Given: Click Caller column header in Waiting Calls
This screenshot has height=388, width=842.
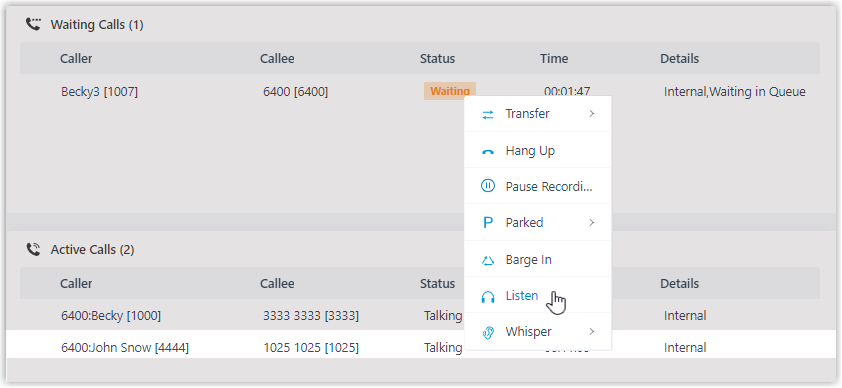Looking at the screenshot, I should pyautogui.click(x=76, y=58).
